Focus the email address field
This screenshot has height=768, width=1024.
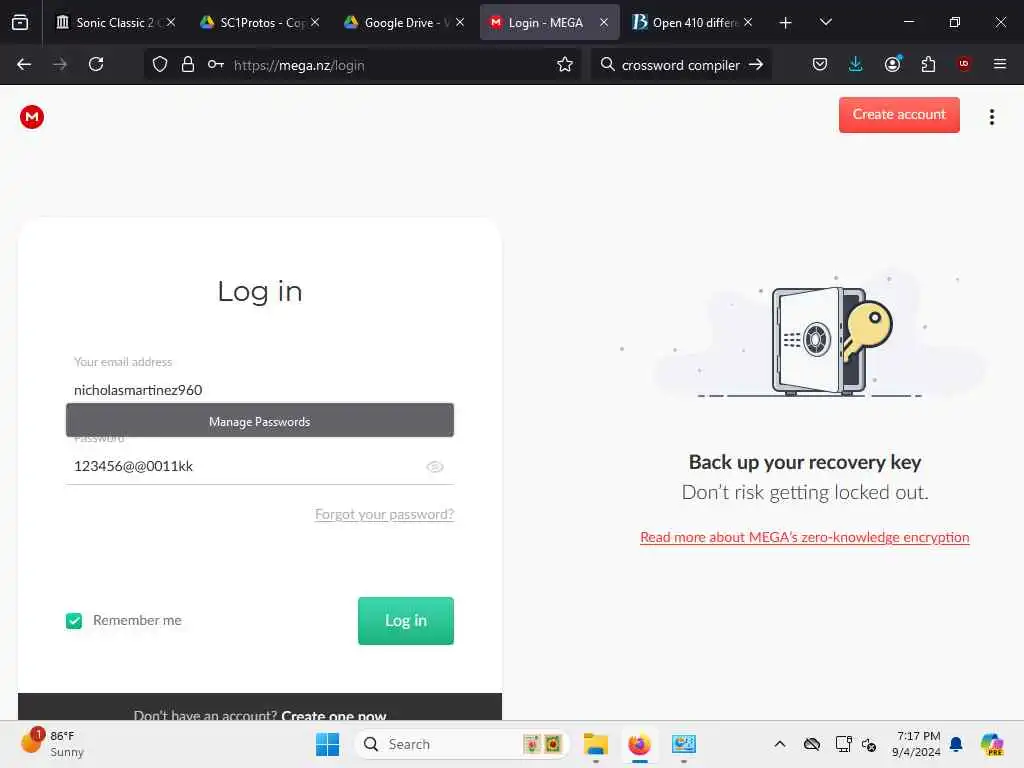pyautogui.click(x=259, y=390)
